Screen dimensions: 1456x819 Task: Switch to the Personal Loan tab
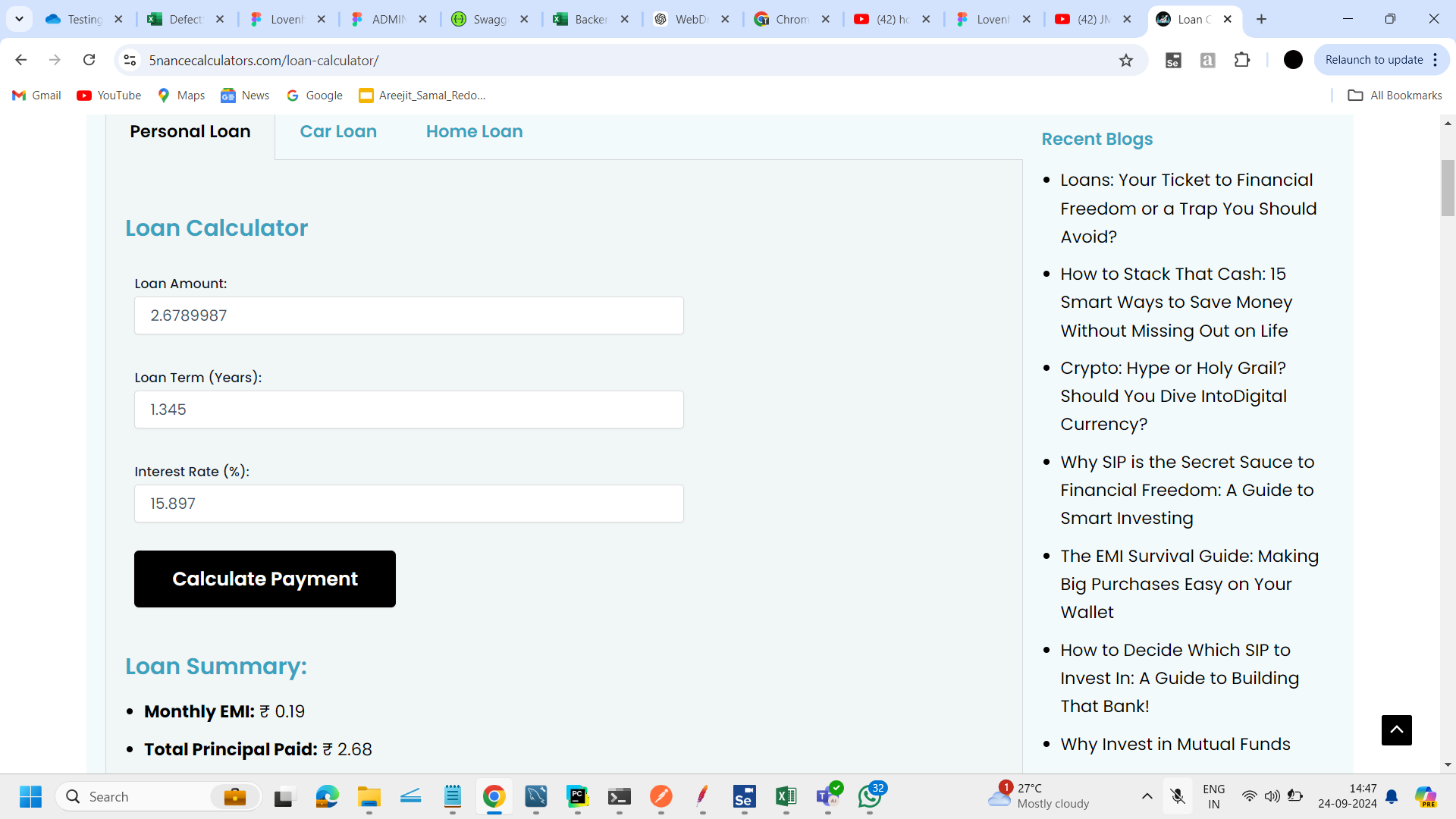point(190,131)
